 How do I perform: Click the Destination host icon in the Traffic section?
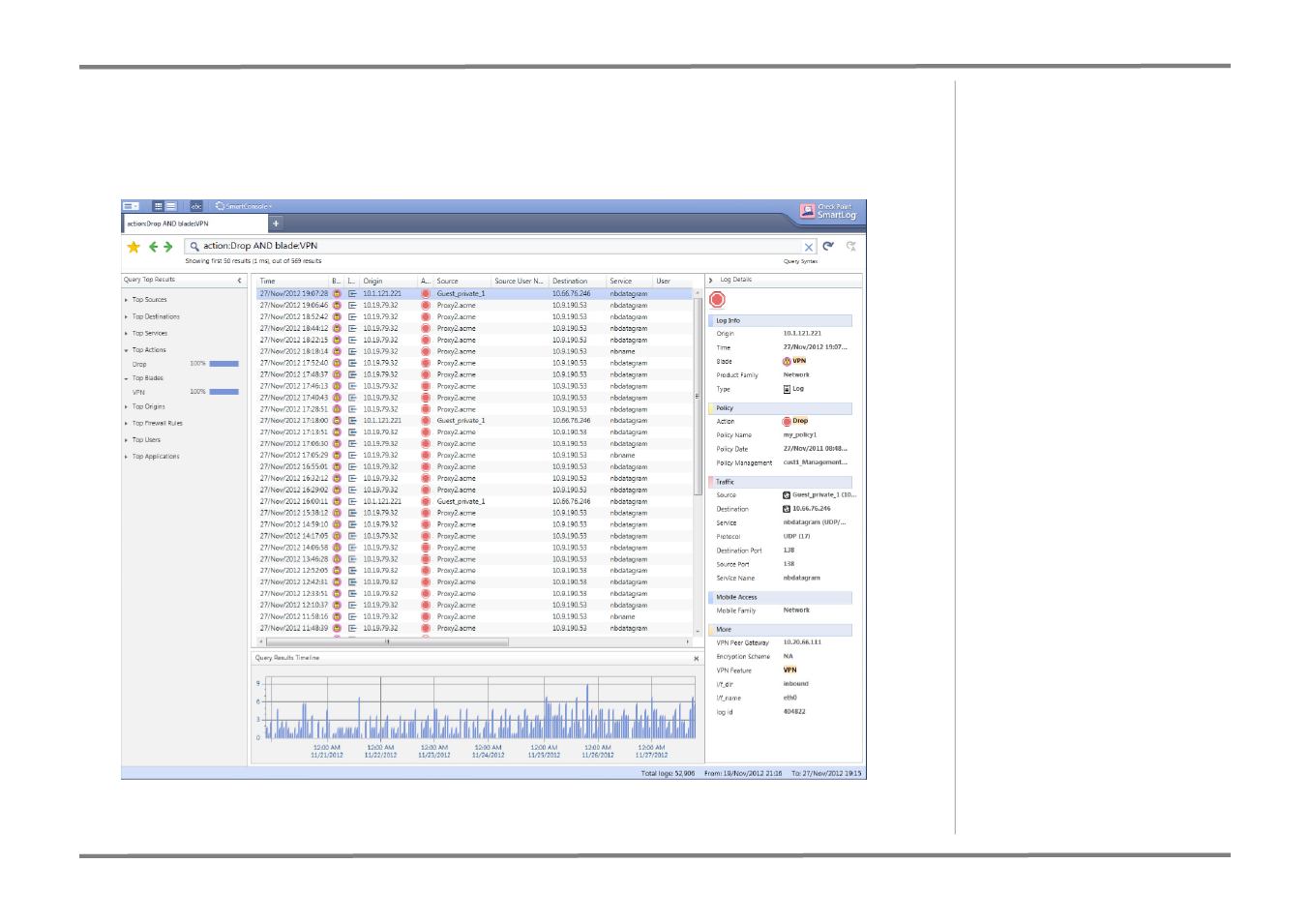[x=787, y=508]
